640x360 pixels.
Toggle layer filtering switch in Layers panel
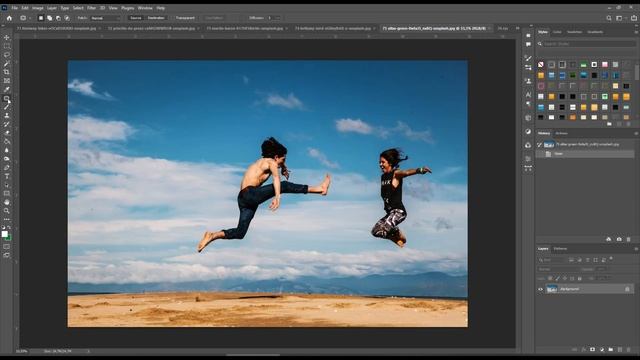[x=611, y=258]
